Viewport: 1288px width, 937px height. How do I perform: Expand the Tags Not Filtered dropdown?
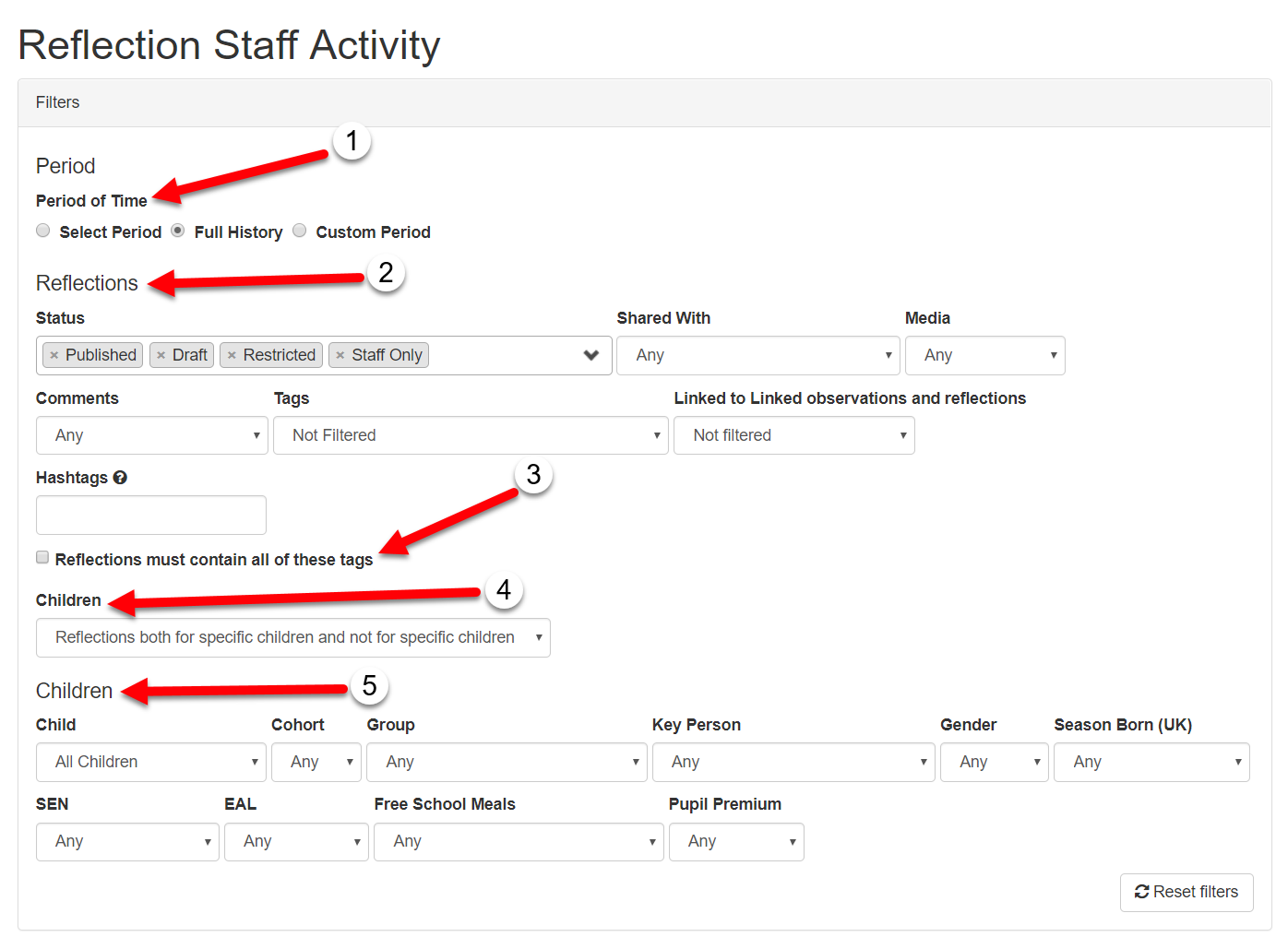click(471, 435)
